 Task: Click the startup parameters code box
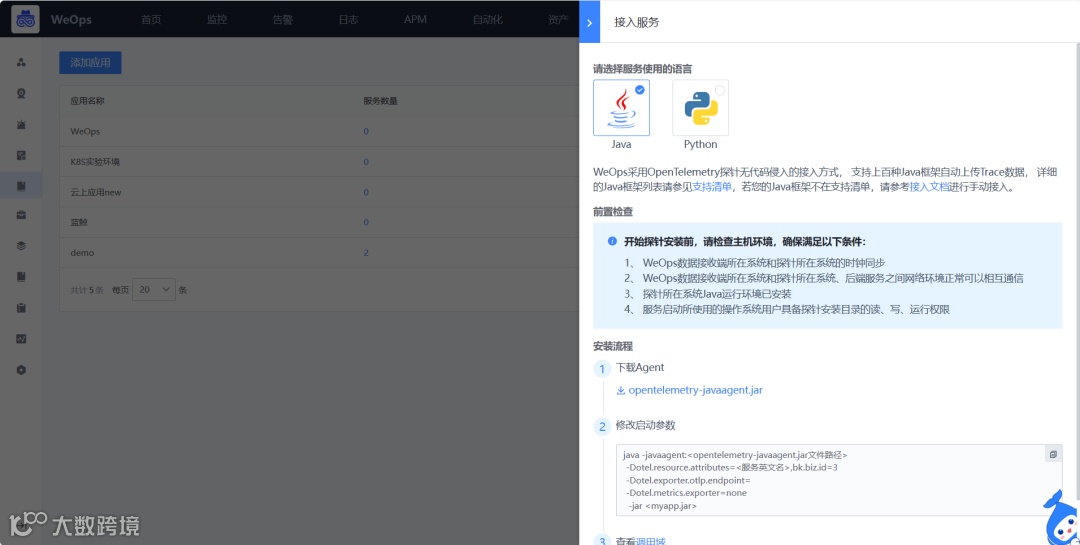pos(839,480)
